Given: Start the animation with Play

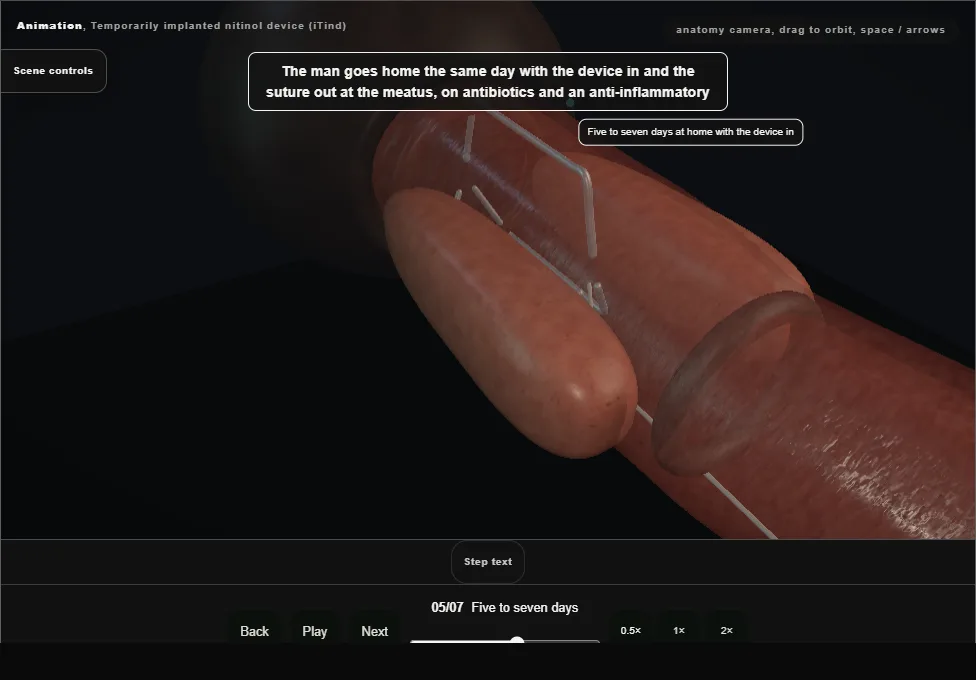Looking at the screenshot, I should pyautogui.click(x=314, y=631).
